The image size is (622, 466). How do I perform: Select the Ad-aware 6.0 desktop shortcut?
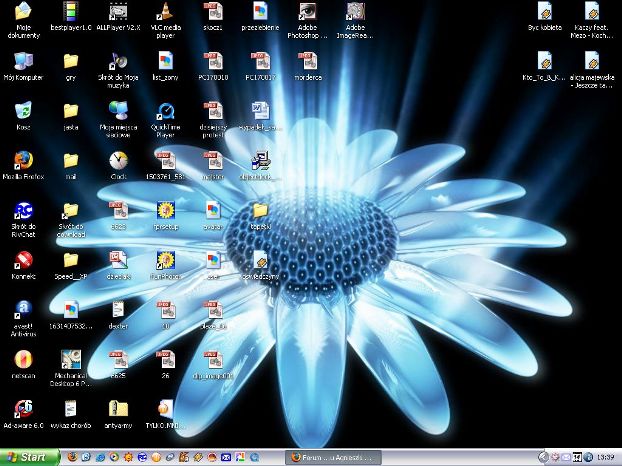(x=23, y=408)
